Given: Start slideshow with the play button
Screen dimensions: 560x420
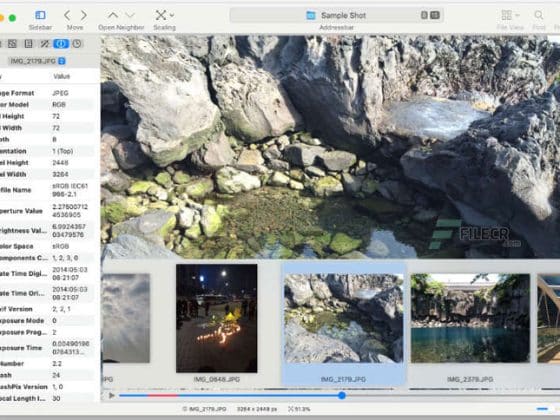Looking at the screenshot, I should click(111, 395).
